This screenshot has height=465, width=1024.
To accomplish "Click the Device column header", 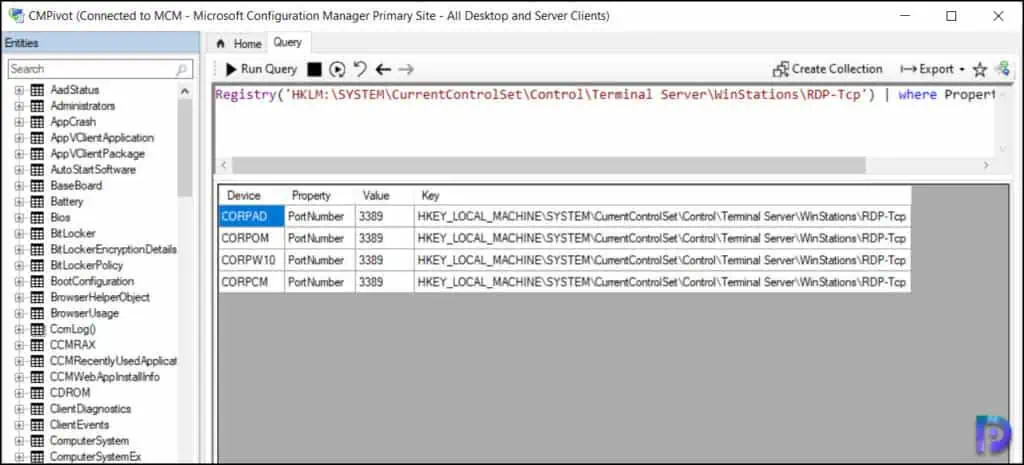I will (251, 195).
